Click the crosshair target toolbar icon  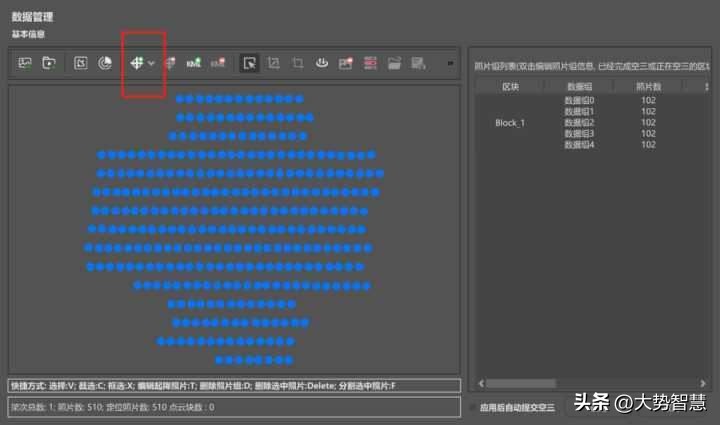[x=136, y=63]
